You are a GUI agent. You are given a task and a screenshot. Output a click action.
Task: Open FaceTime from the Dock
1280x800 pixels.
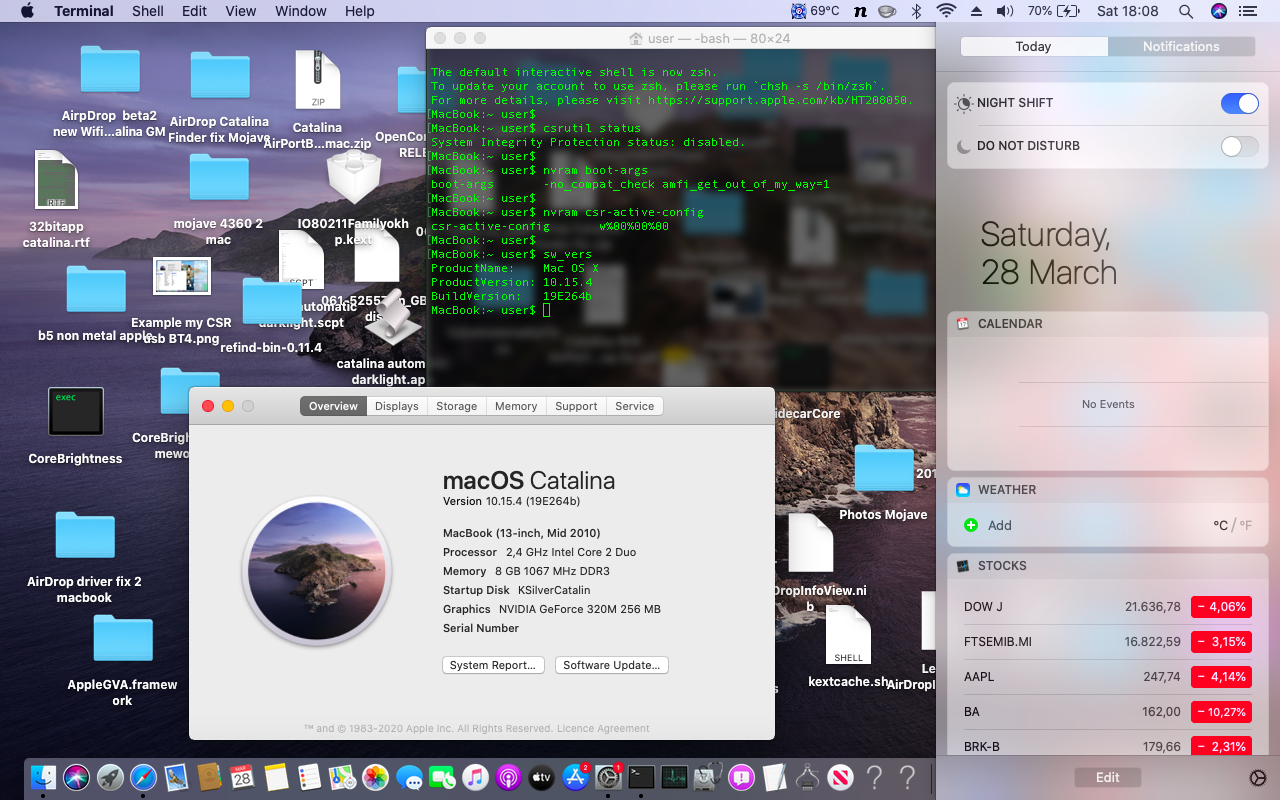click(442, 777)
